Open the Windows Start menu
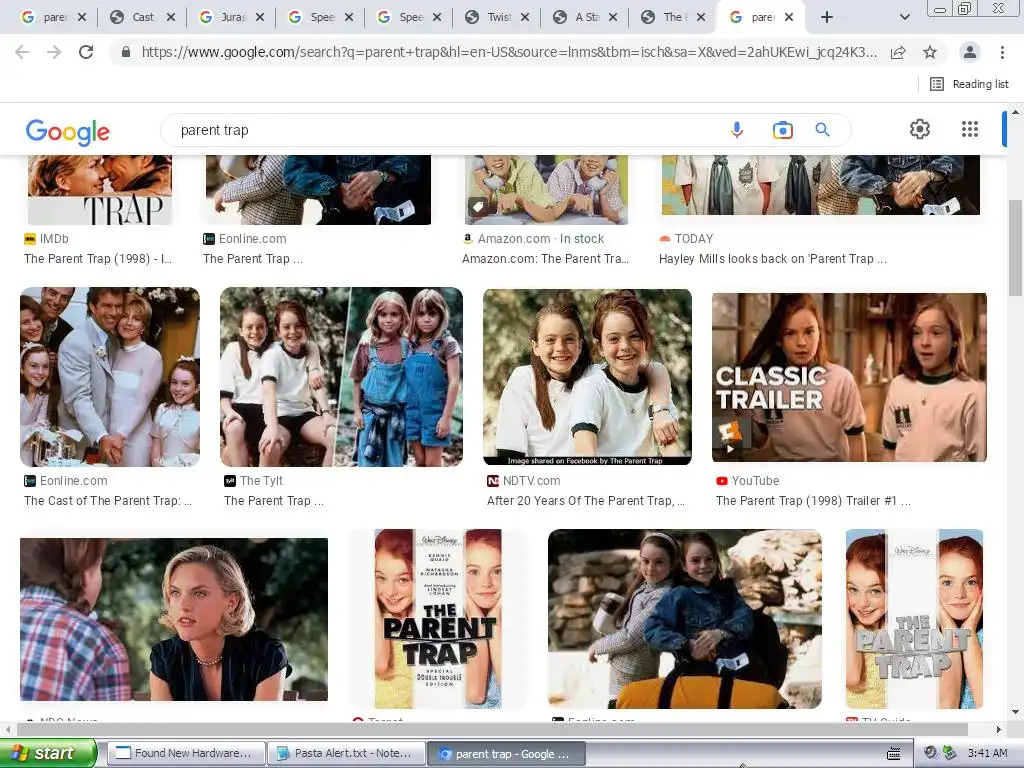 coord(47,753)
